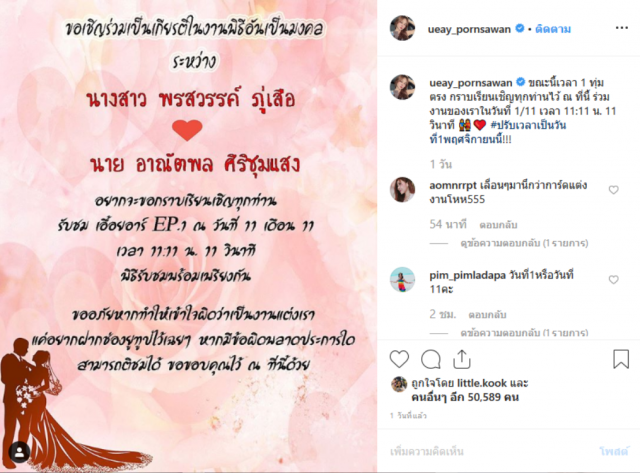
Task: Follow ueay_pornsawan with ติดตาม link
Action: 553,29
